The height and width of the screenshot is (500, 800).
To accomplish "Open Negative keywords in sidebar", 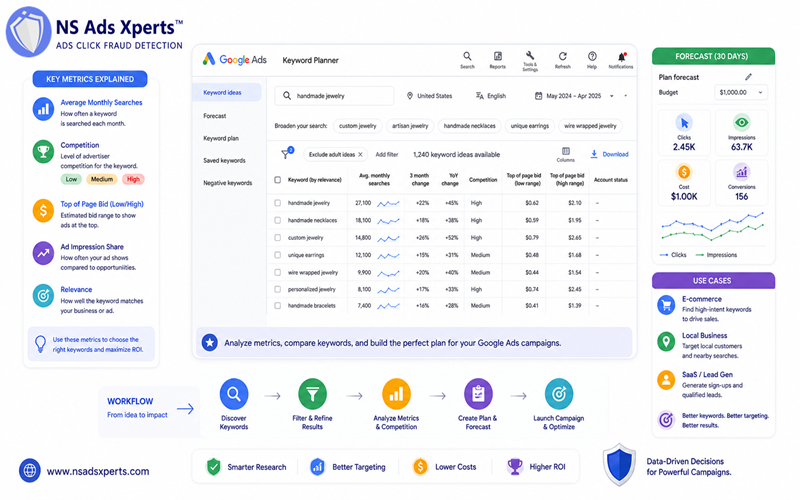I will coord(228,183).
